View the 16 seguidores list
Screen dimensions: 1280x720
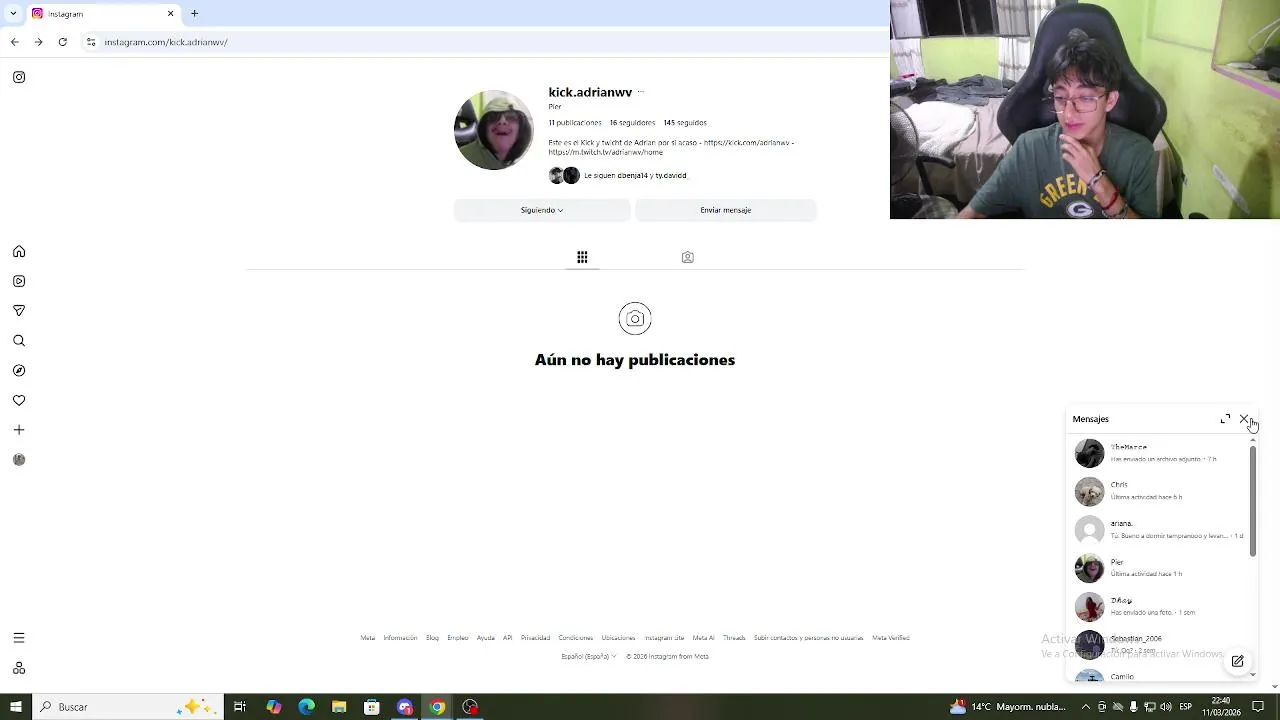point(632,123)
